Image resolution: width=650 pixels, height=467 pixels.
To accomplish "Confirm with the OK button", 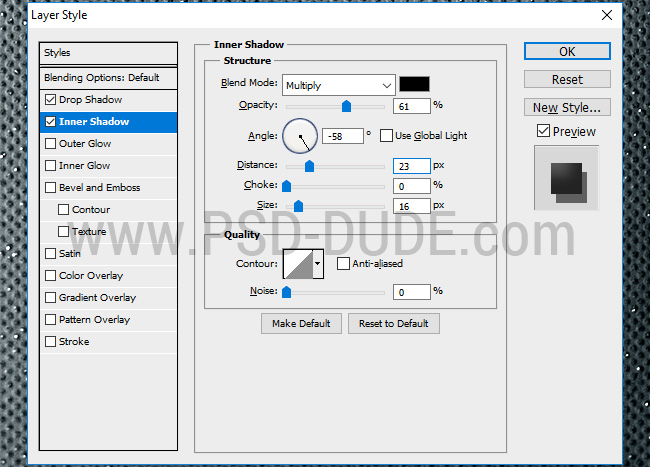I will tap(567, 51).
